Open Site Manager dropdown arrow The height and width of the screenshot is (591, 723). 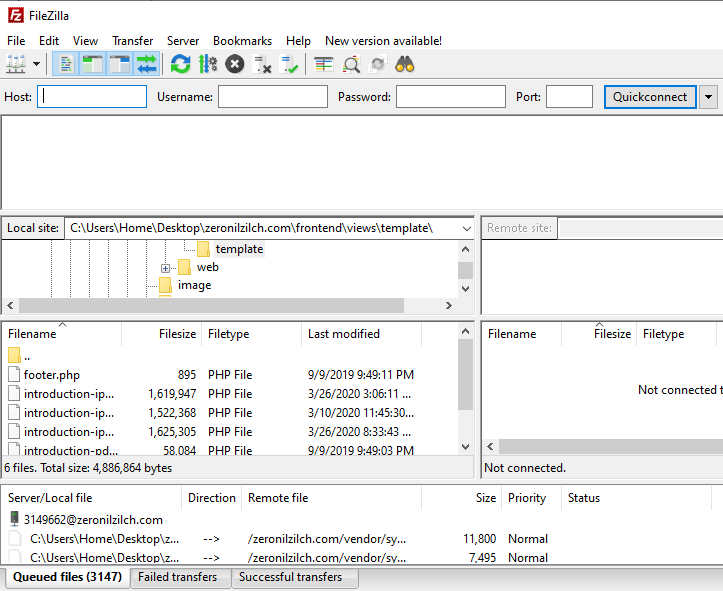point(36,64)
